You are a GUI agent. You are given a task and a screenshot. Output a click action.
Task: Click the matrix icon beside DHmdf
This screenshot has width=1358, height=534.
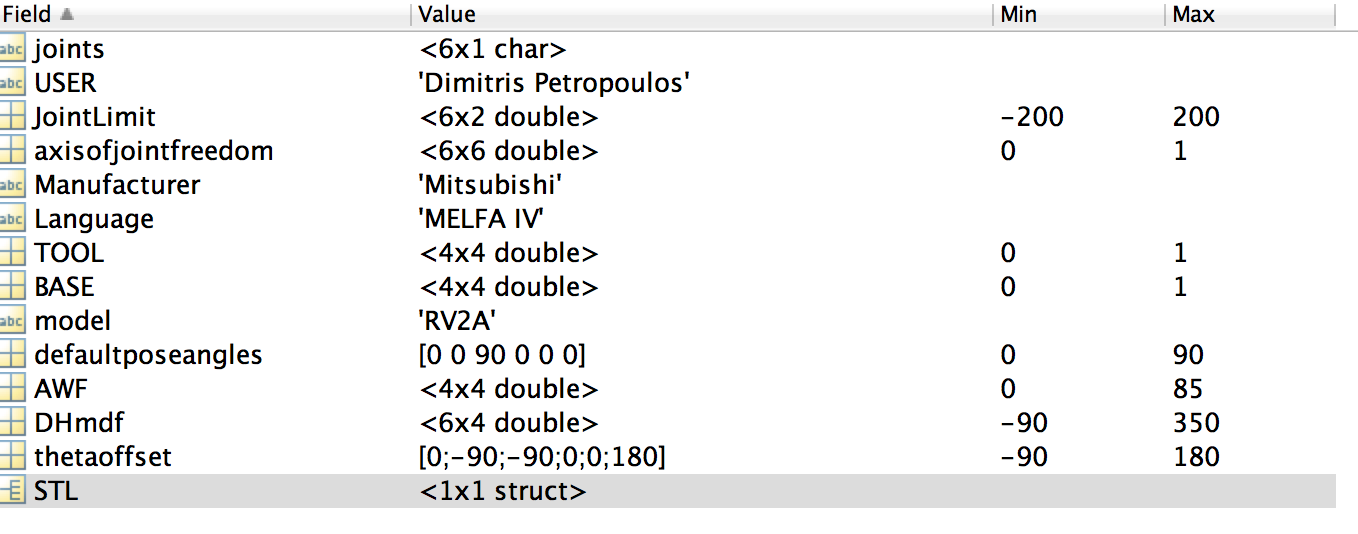tap(12, 423)
